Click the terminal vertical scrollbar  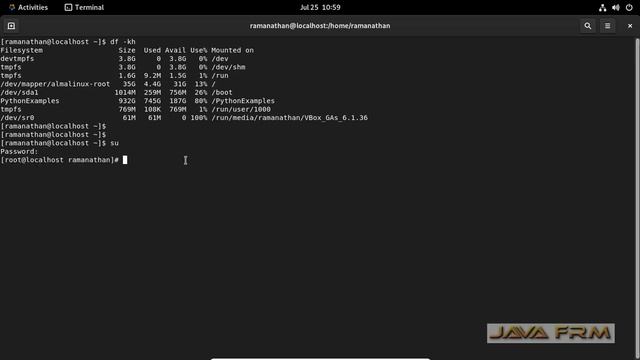(637, 198)
